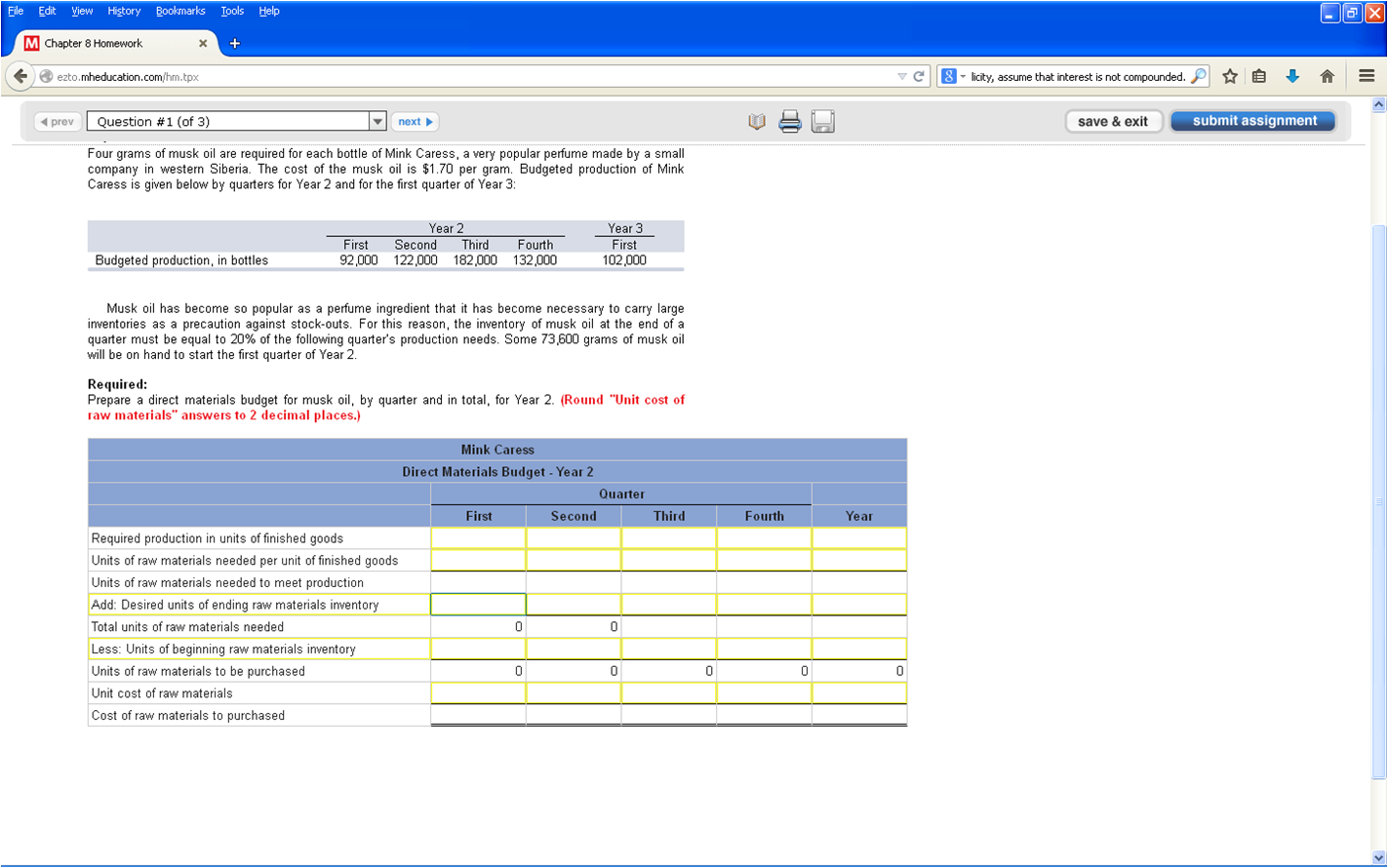The width and height of the screenshot is (1388, 868).
Task: Go to the browser home page icon
Action: pos(1327,76)
